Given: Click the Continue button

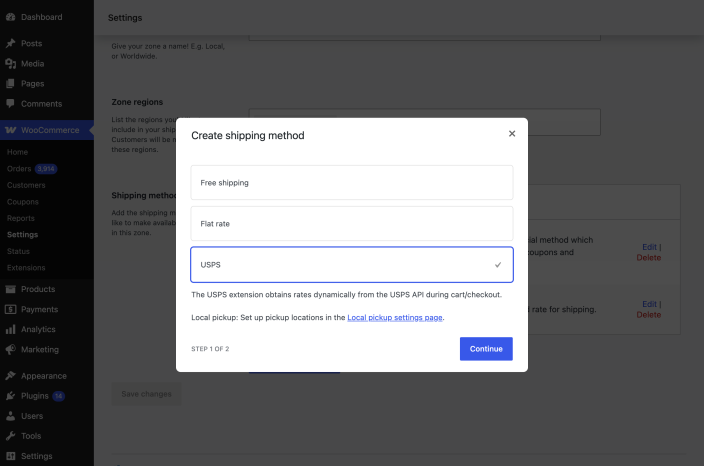Looking at the screenshot, I should tap(486, 349).
